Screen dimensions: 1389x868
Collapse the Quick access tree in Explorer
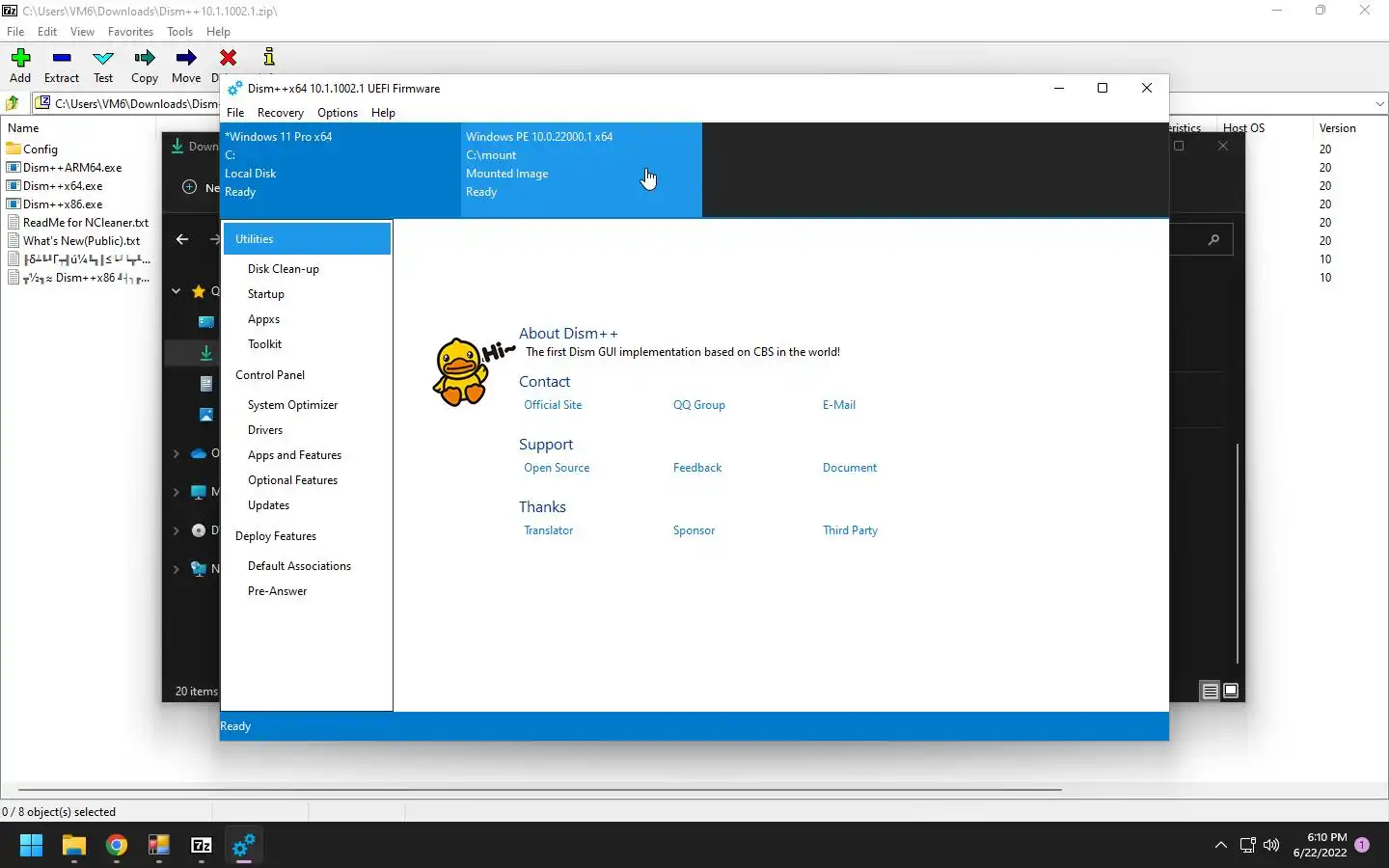(176, 291)
